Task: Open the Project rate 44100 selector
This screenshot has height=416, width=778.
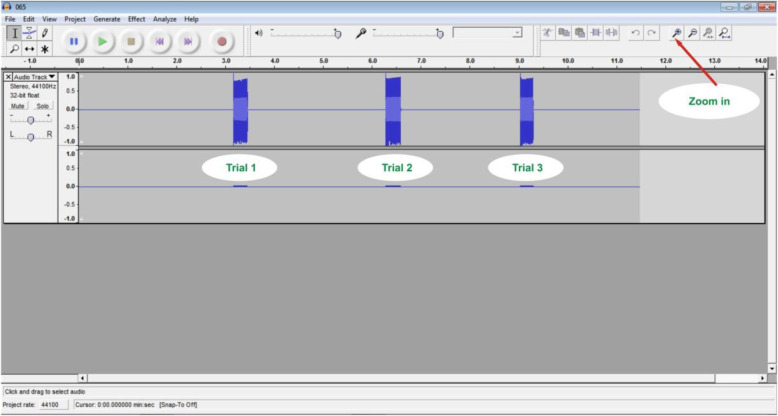Action: click(54, 404)
